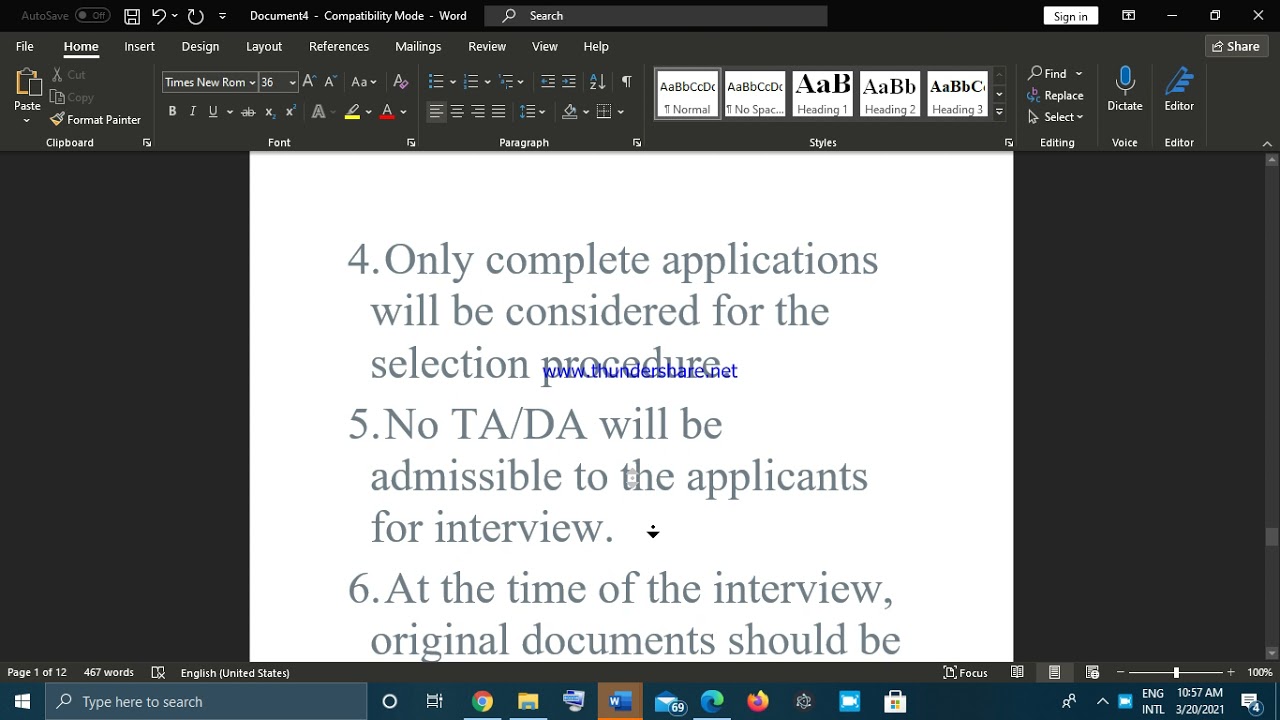This screenshot has height=720, width=1280.
Task: Click the Redo icon
Action: [x=195, y=16]
